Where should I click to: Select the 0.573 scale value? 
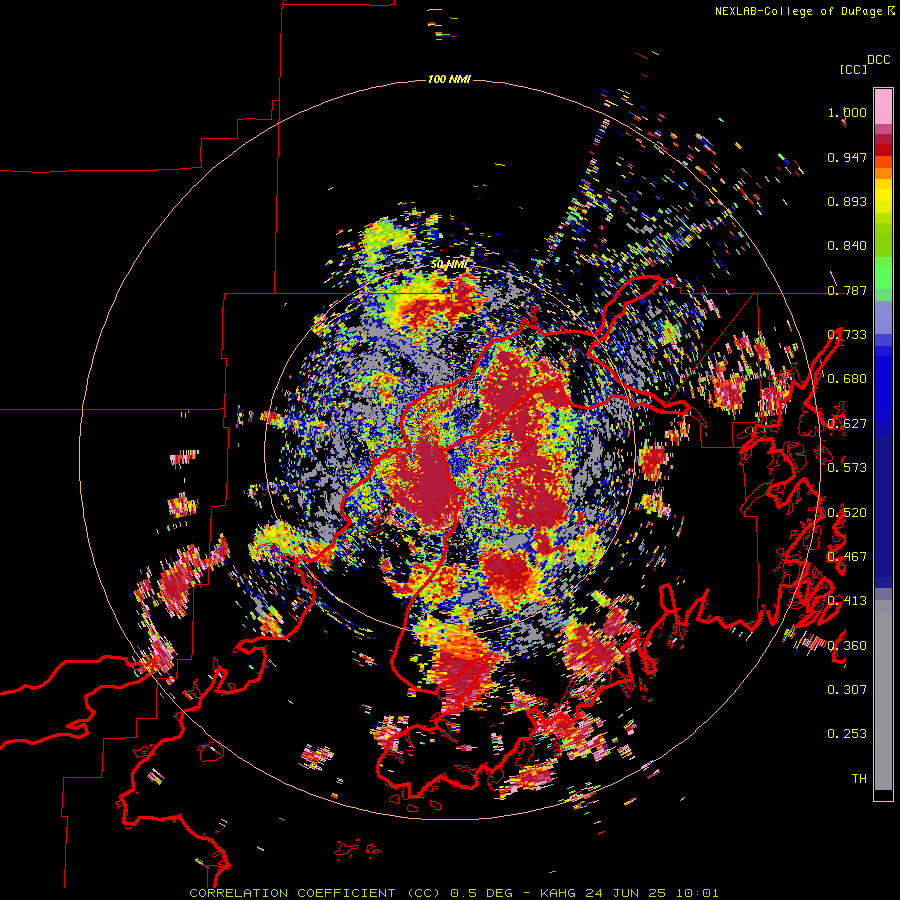tap(847, 468)
